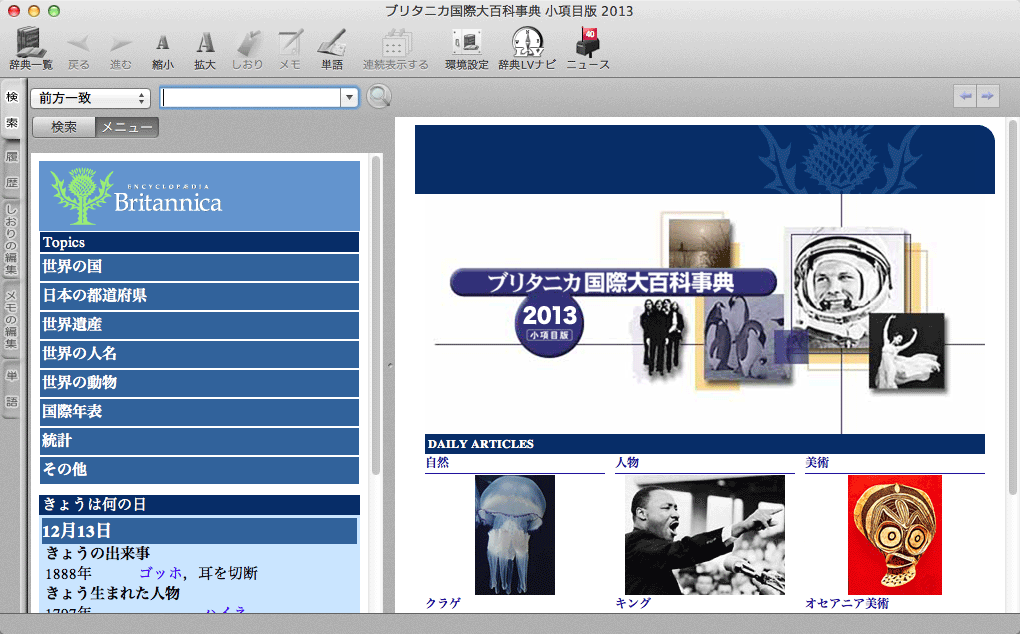Click the magnifying glass search icon
The width and height of the screenshot is (1020, 634).
point(379,97)
